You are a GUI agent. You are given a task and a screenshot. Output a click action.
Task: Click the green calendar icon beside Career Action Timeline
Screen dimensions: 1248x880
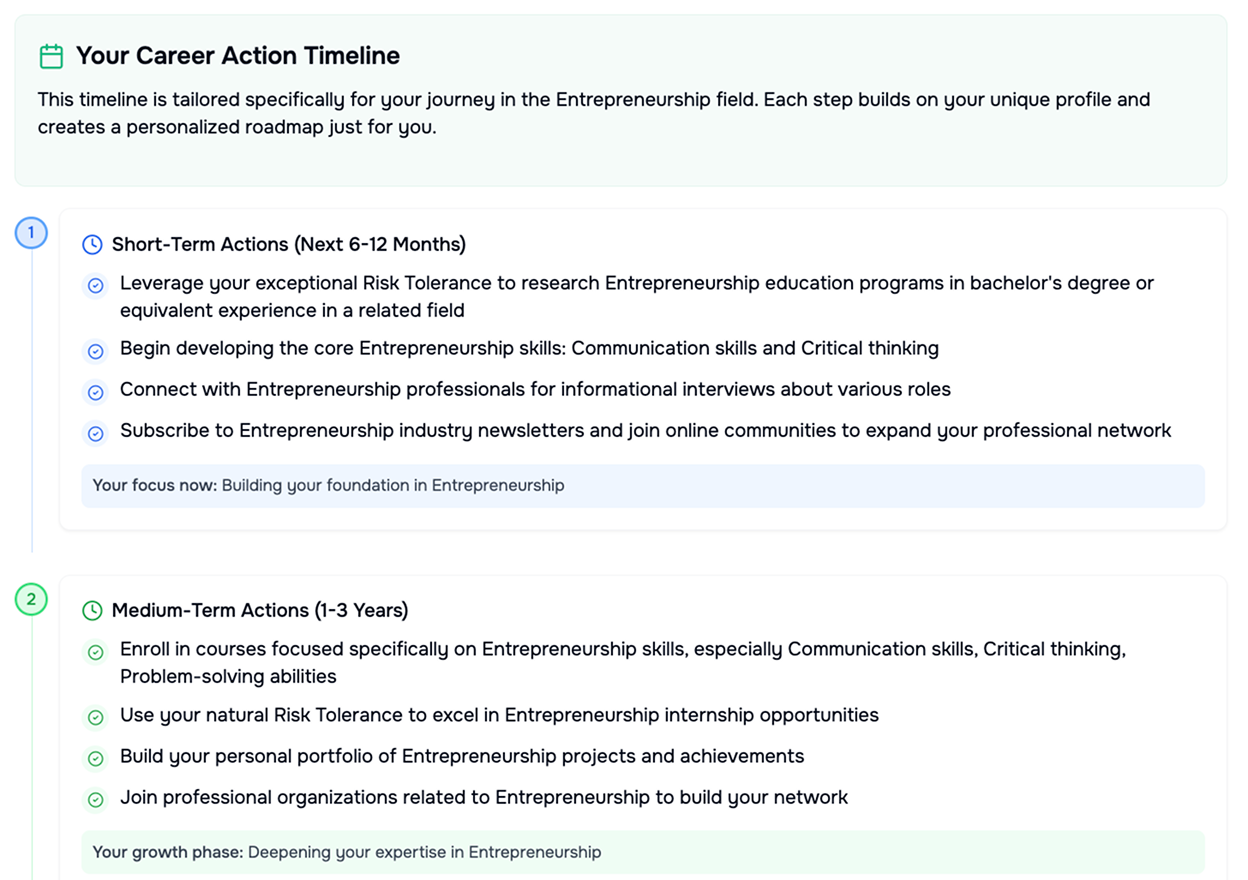pos(51,56)
